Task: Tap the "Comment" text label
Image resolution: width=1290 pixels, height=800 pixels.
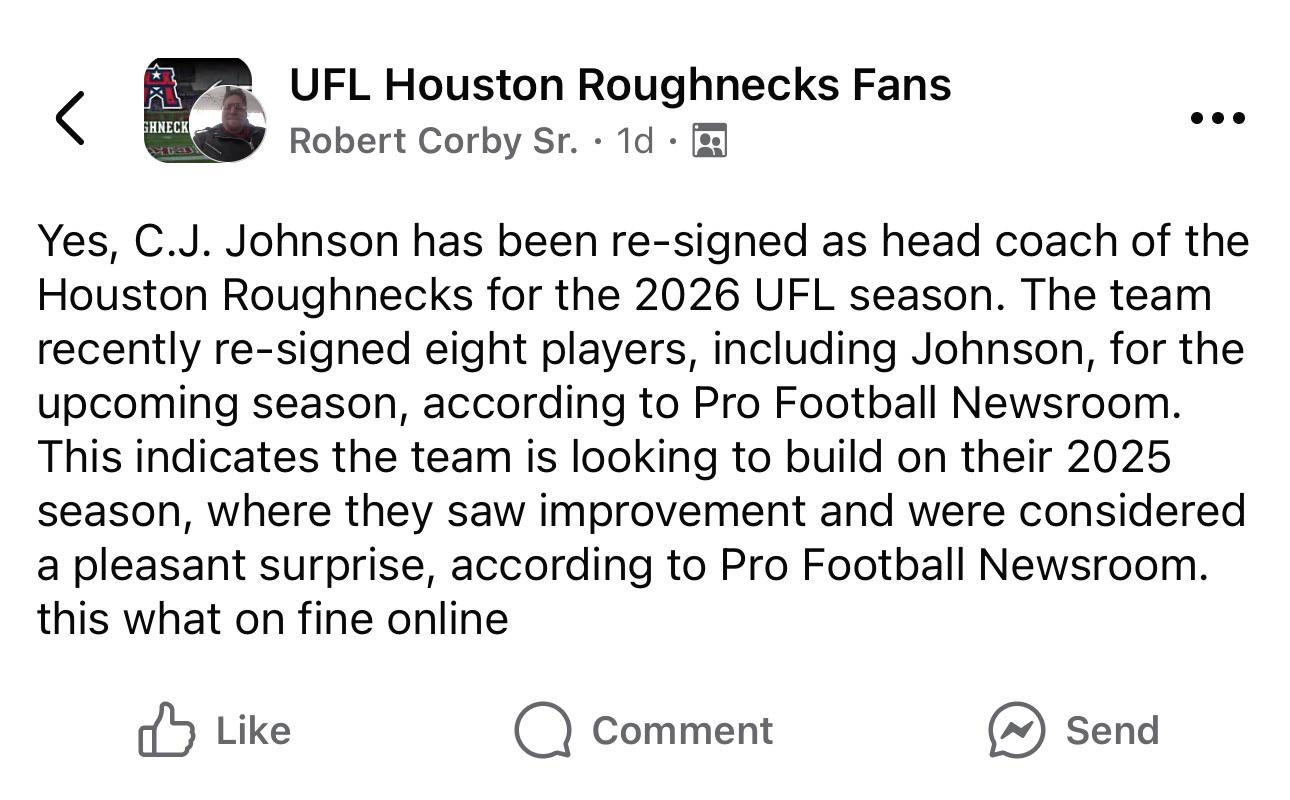Action: click(683, 730)
